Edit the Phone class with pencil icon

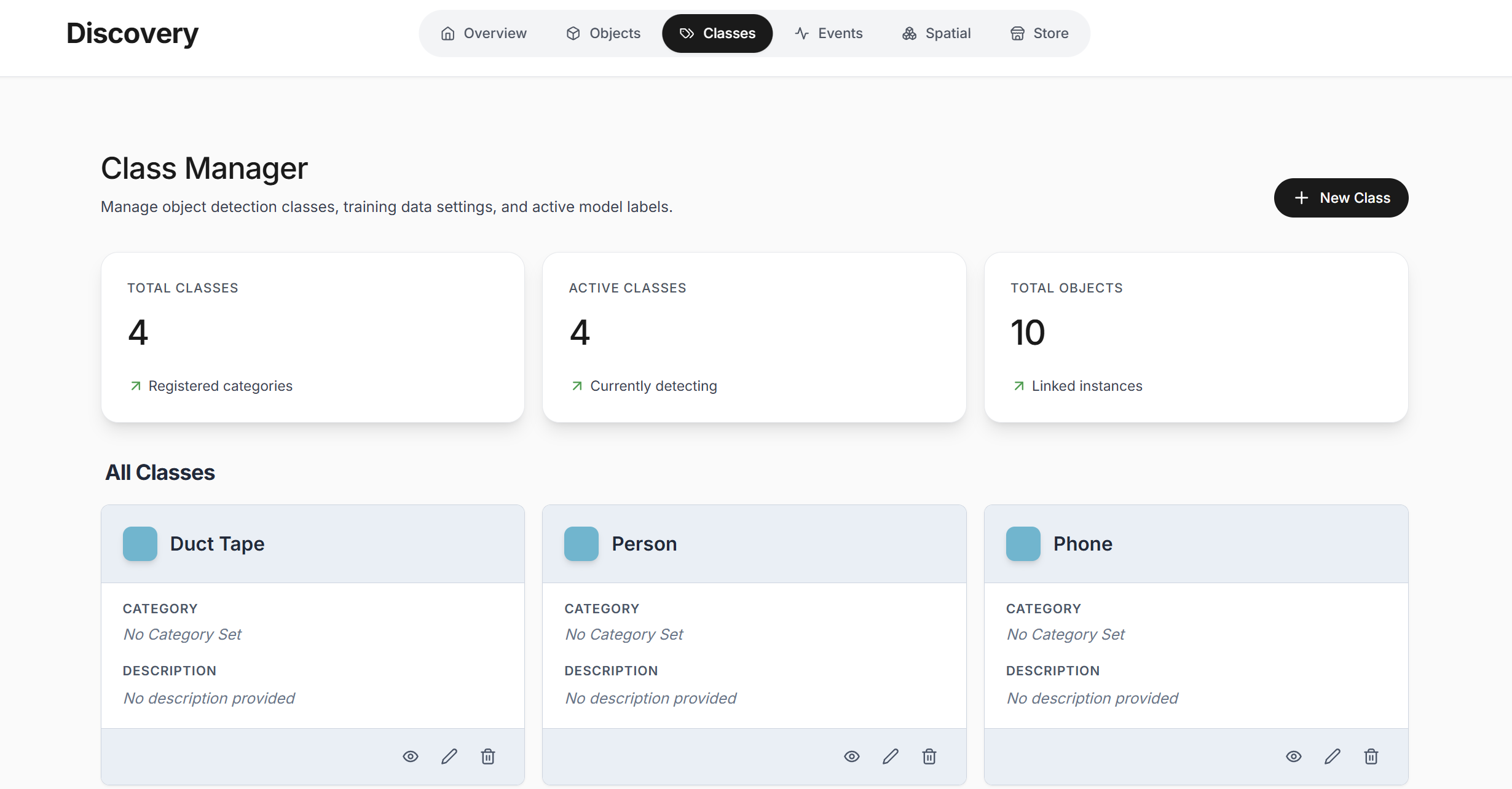1333,756
